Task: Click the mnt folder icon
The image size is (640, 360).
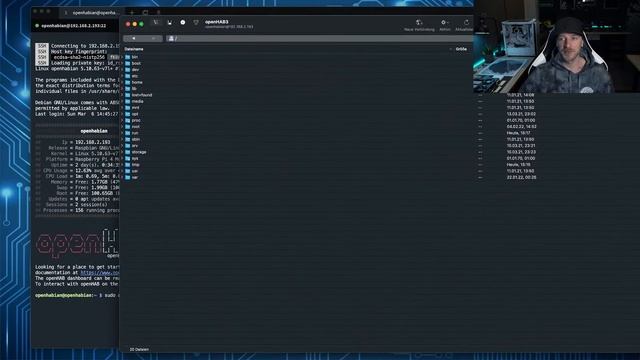Action: pyautogui.click(x=128, y=108)
